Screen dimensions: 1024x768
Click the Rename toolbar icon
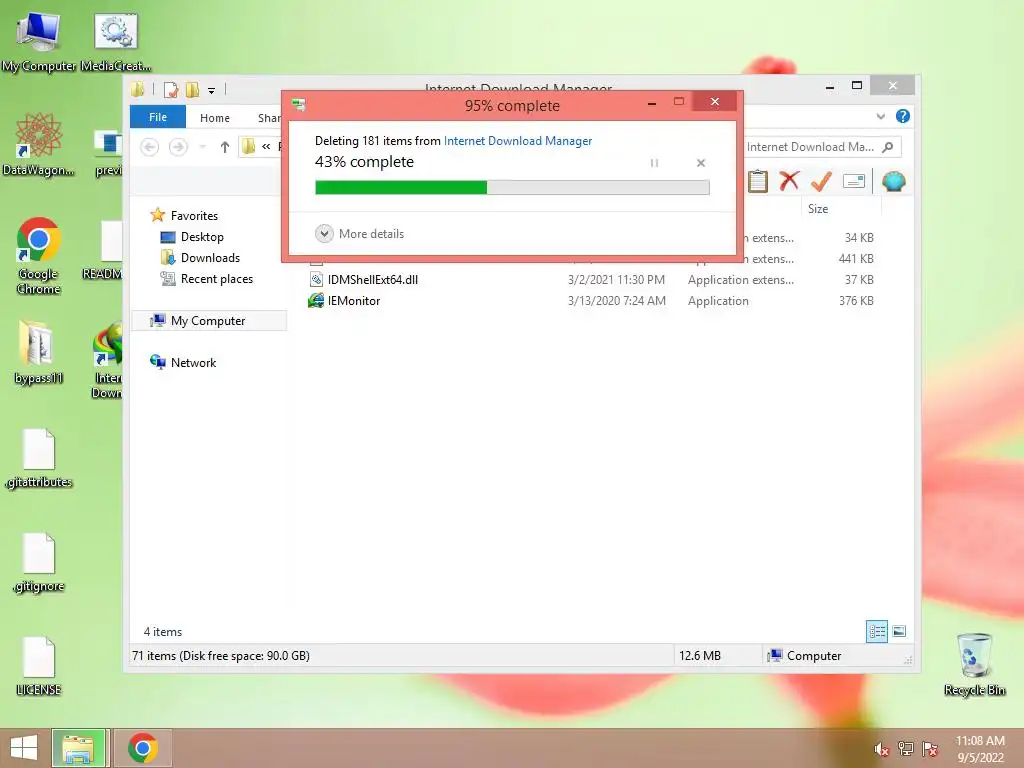[854, 181]
